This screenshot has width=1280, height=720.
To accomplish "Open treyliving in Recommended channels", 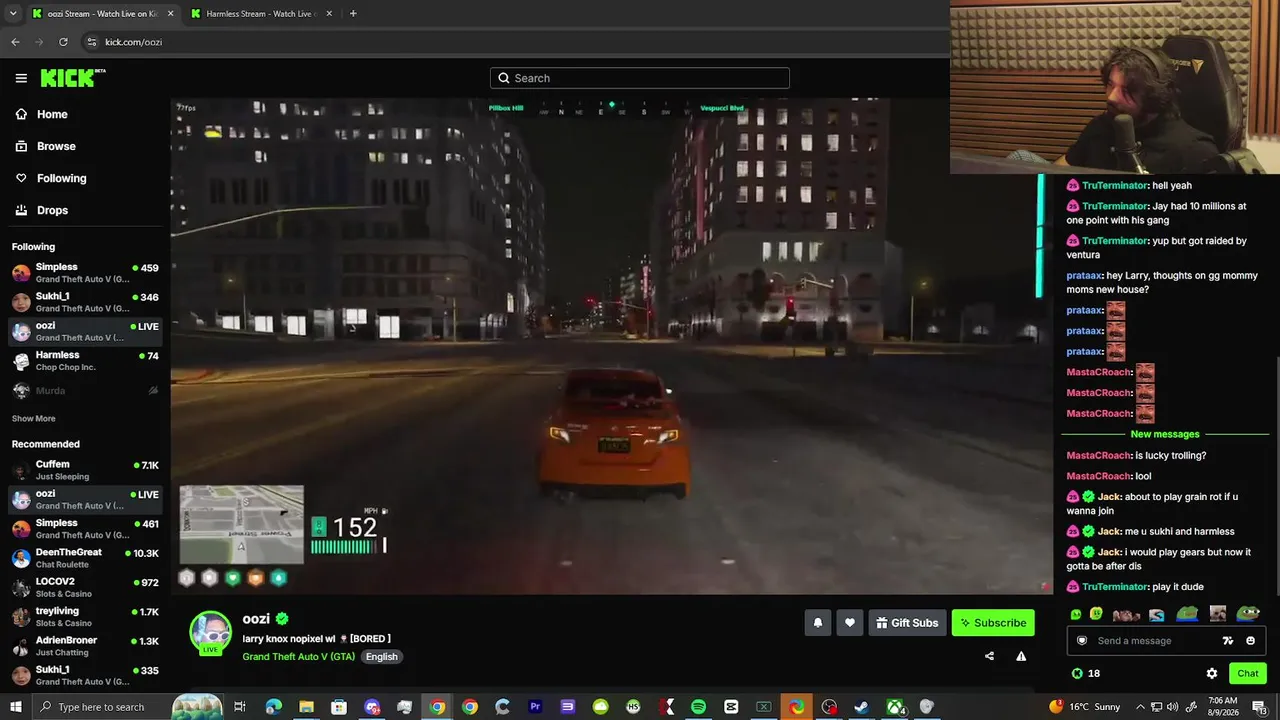I will pos(85,616).
